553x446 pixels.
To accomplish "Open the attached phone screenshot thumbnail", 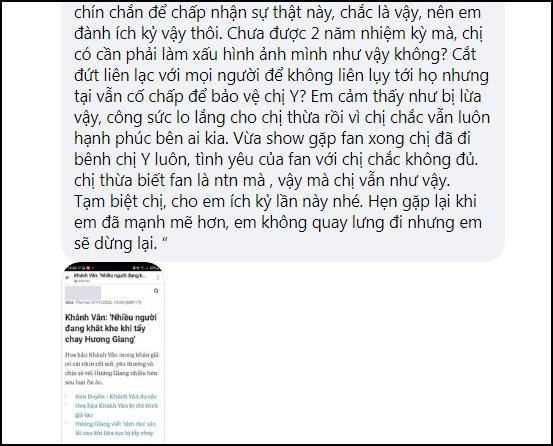I will (113, 352).
